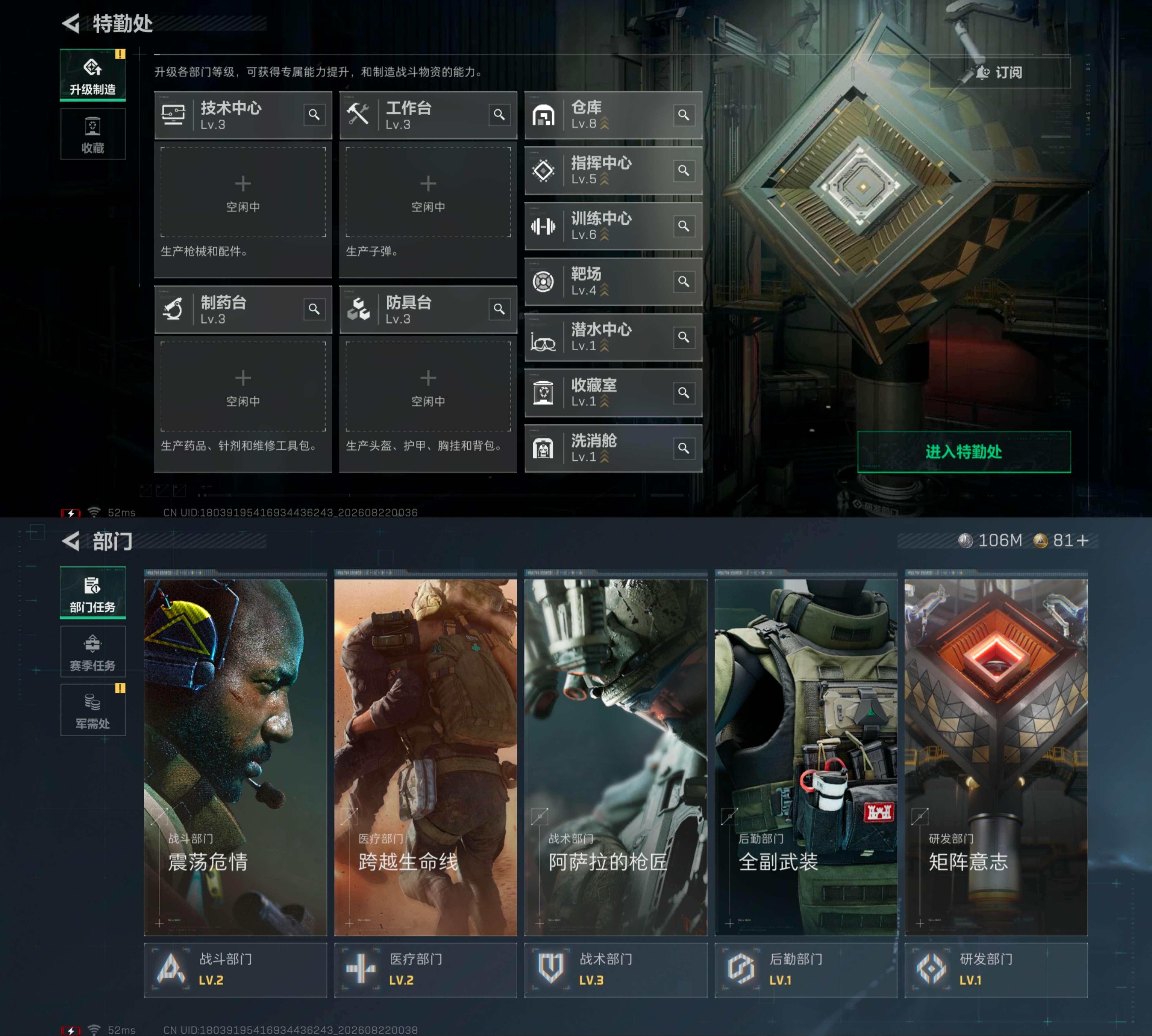The height and width of the screenshot is (1036, 1152).
Task: Click magnifier icon on 训练中心 row
Action: click(684, 226)
